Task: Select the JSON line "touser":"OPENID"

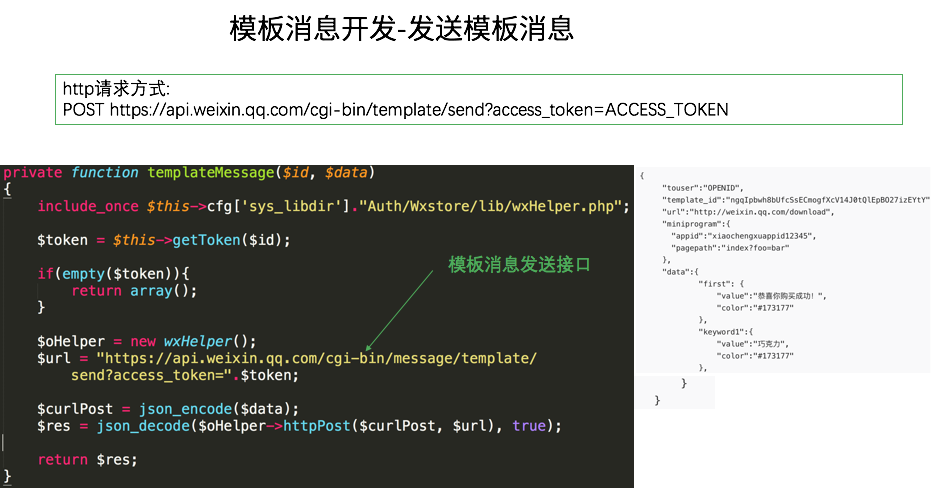Action: [703, 188]
